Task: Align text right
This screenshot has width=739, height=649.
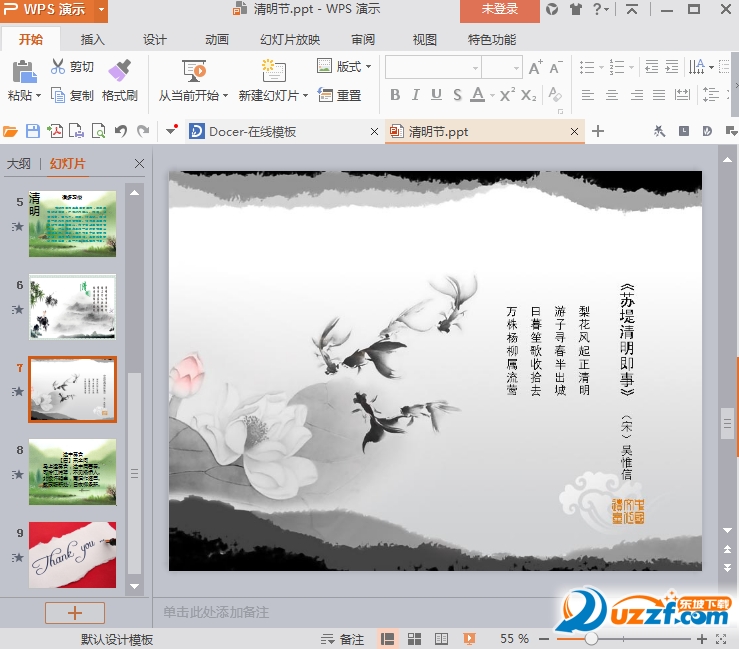Action: pos(637,95)
